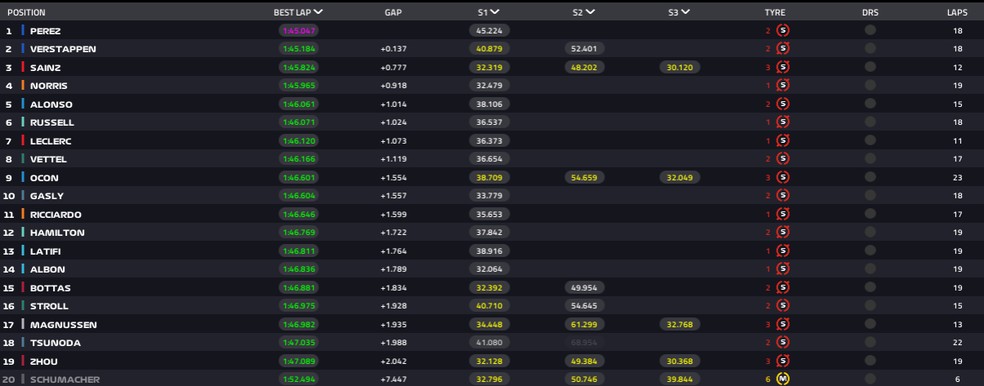Open the S3 sector column dropdown
This screenshot has height=386, width=984.
pyautogui.click(x=685, y=12)
